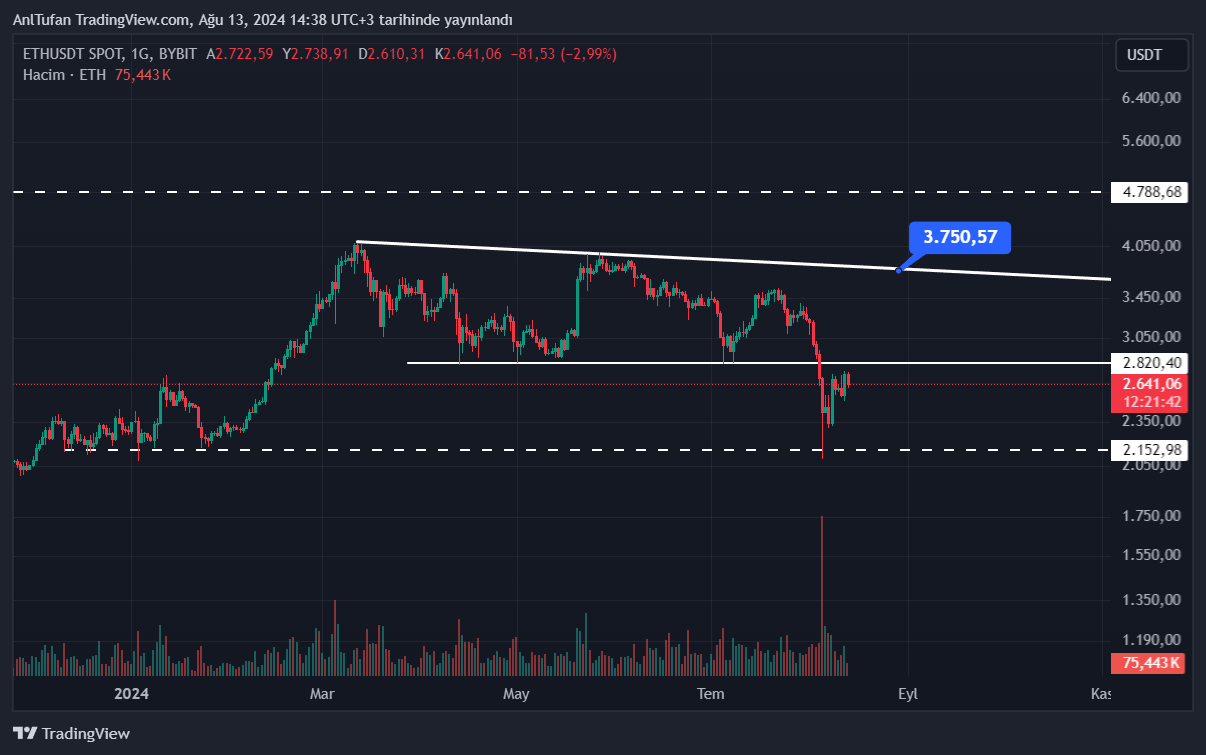
Task: Click the blue anchor dot on trendline
Action: pos(899,269)
